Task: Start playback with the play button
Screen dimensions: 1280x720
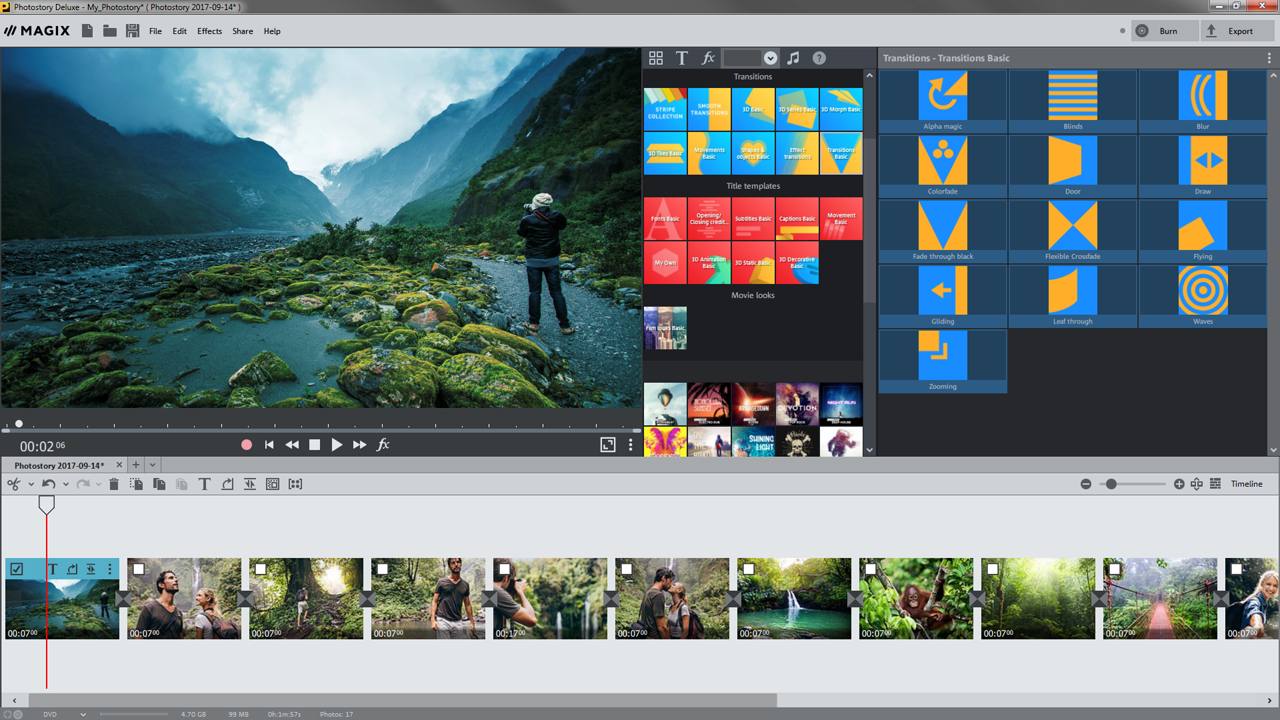Action: pyautogui.click(x=337, y=445)
